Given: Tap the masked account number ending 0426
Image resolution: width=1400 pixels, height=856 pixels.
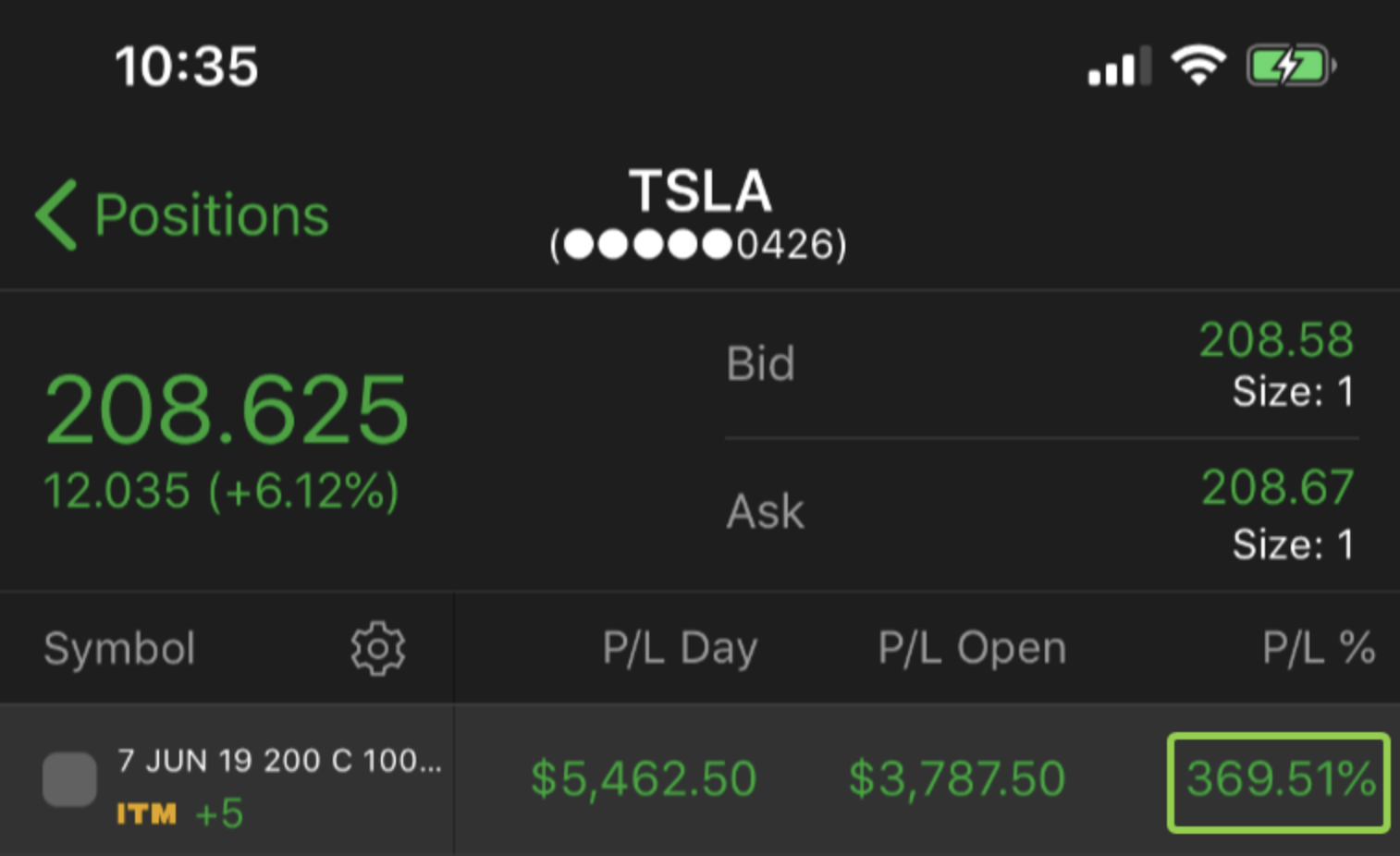Looking at the screenshot, I should 698,245.
